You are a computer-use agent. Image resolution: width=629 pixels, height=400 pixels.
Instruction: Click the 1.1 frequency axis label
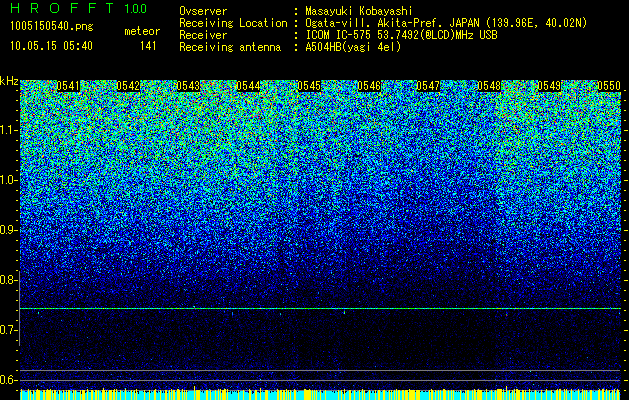click(x=9, y=130)
